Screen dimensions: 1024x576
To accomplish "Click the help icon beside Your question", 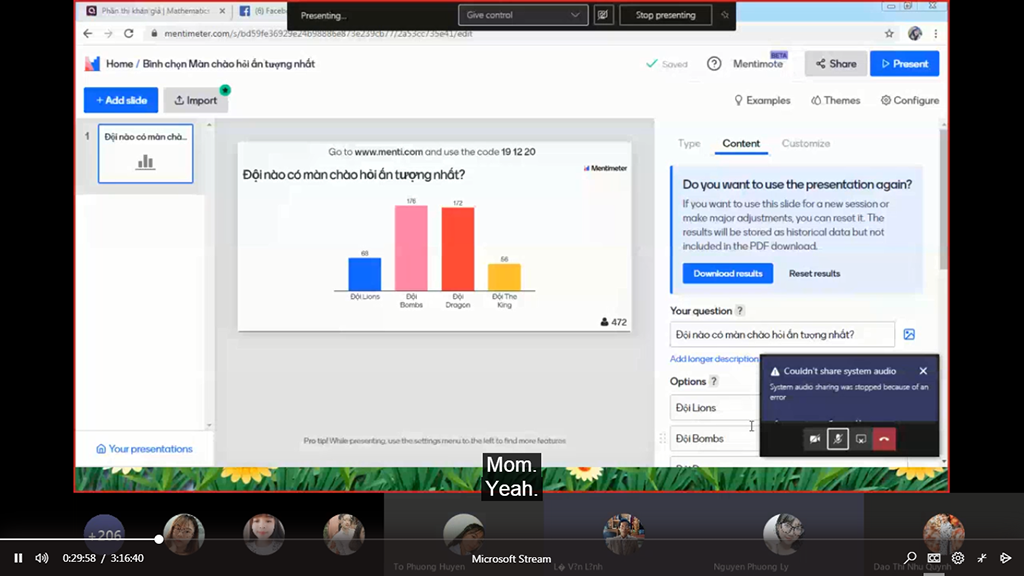I will coord(740,311).
